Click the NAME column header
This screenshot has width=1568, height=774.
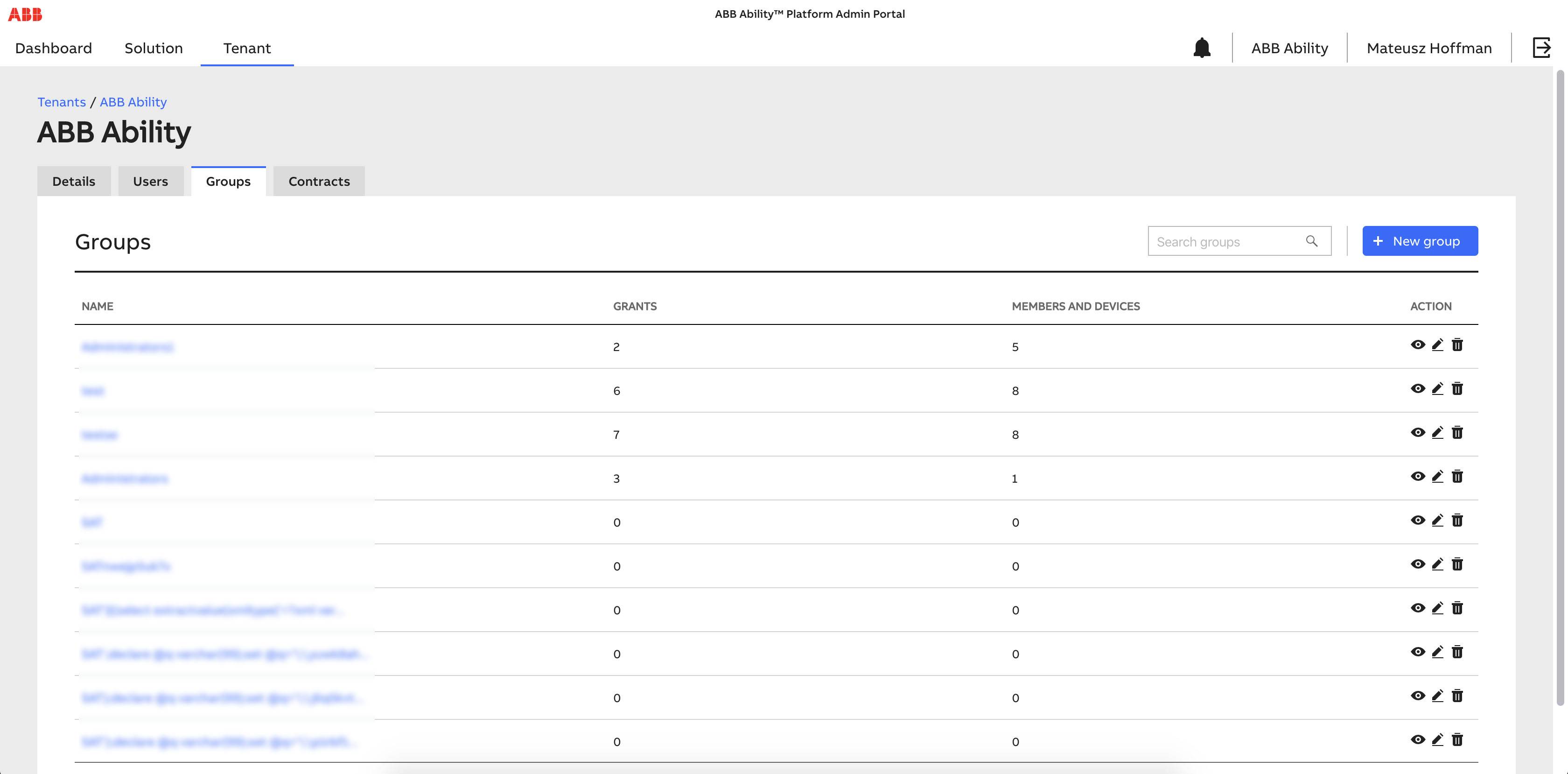[98, 306]
